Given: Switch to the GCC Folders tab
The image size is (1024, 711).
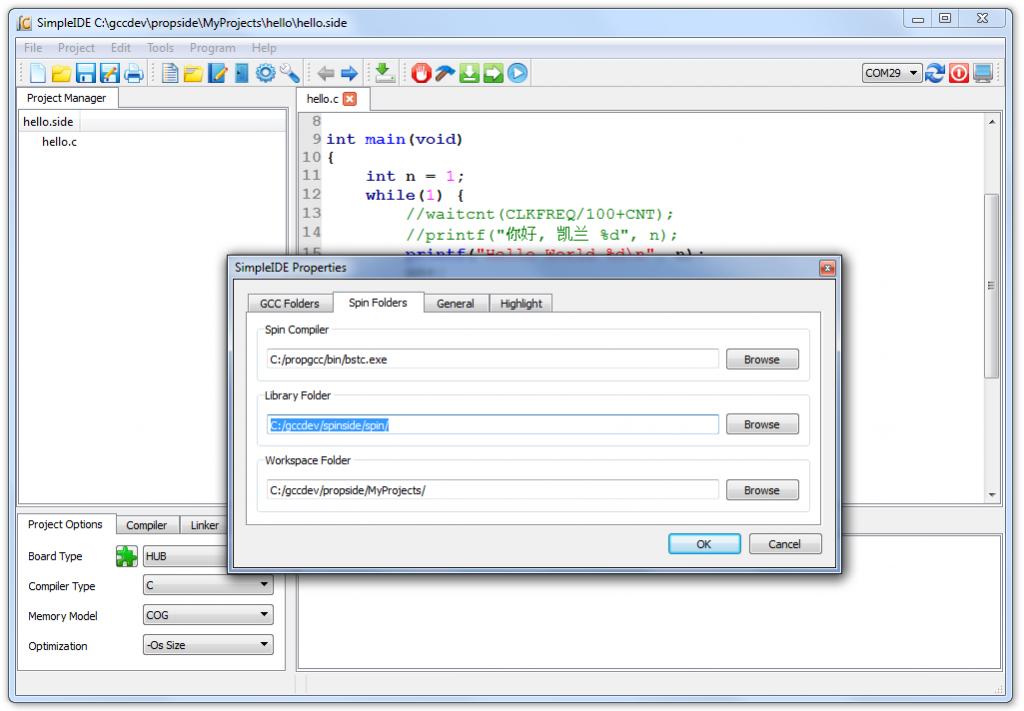Looking at the screenshot, I should [289, 304].
